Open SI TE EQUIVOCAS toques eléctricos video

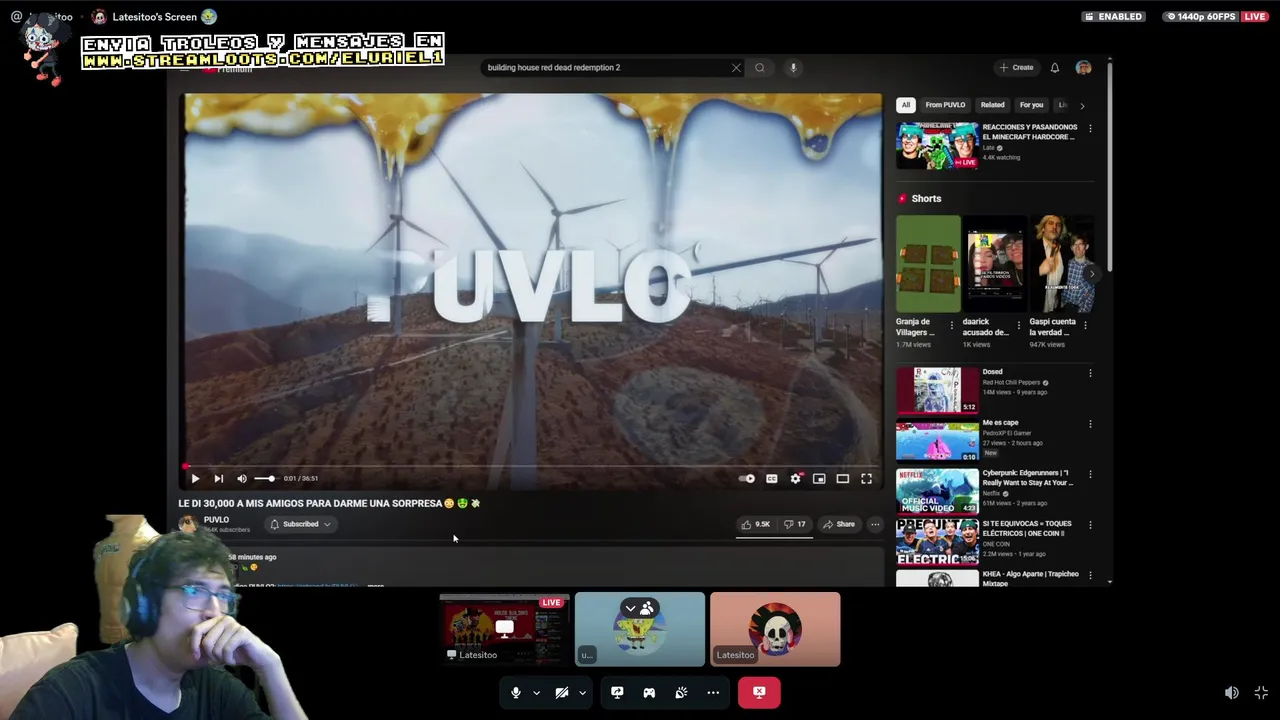(937, 543)
